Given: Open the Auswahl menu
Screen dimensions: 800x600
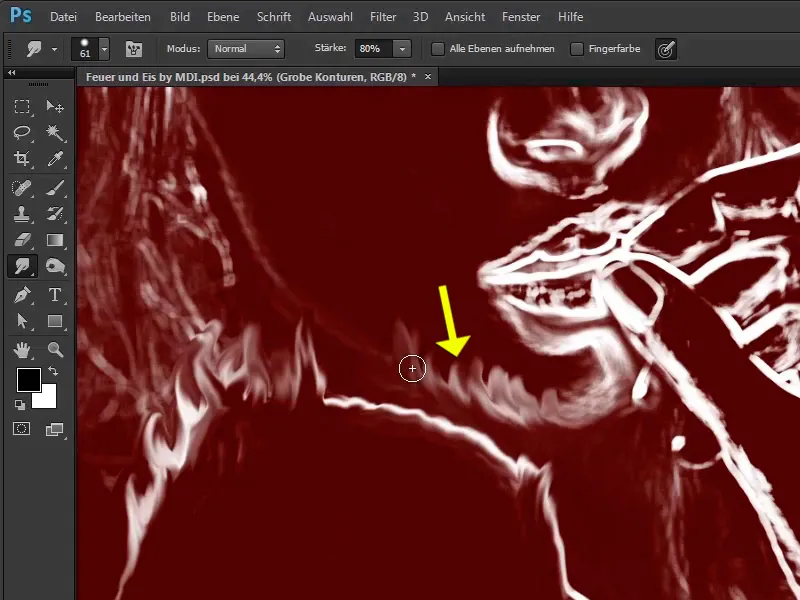Looking at the screenshot, I should [x=330, y=17].
